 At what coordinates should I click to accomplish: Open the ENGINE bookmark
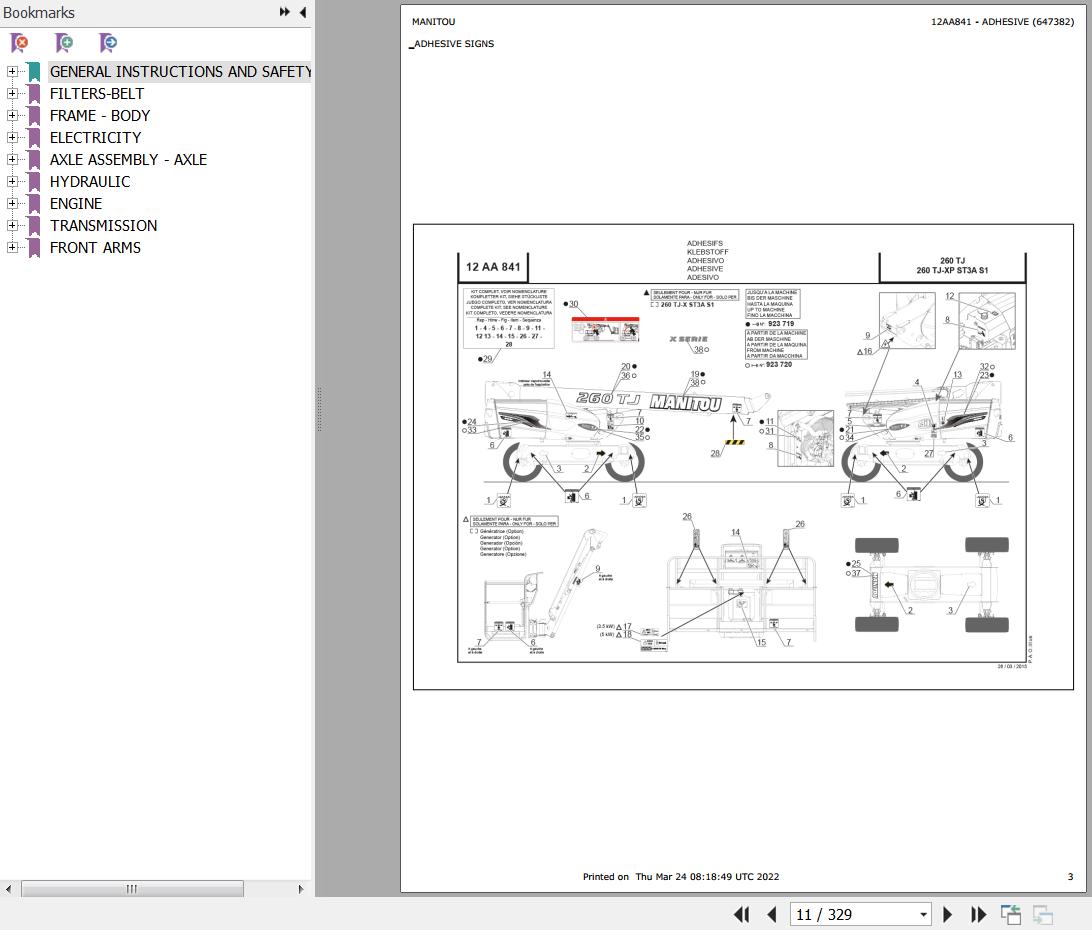76,203
